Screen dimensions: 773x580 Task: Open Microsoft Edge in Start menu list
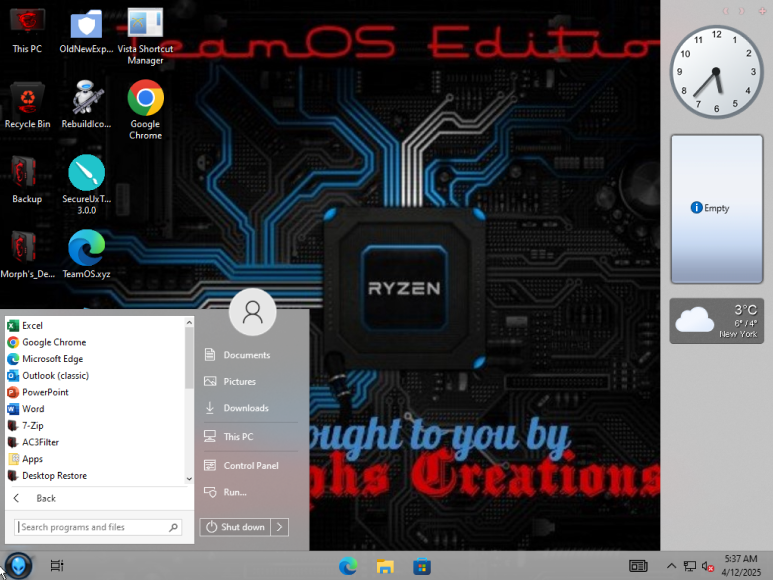pyautogui.click(x=95, y=359)
